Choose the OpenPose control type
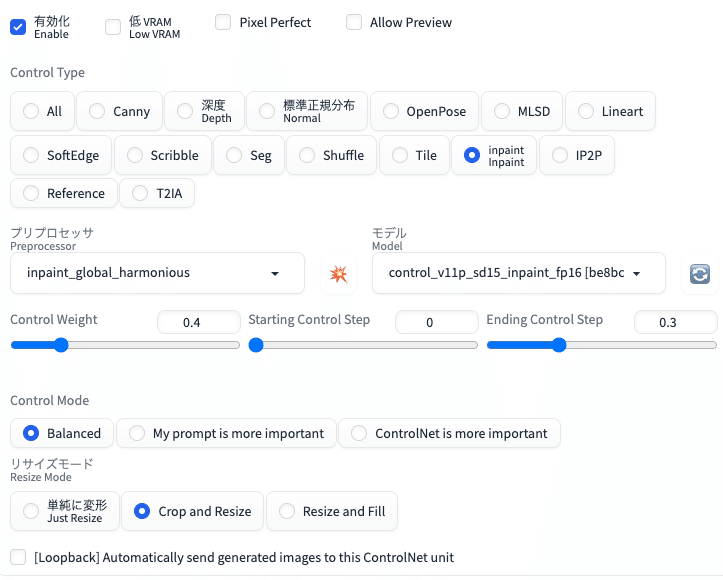The image size is (723, 580). 424,111
